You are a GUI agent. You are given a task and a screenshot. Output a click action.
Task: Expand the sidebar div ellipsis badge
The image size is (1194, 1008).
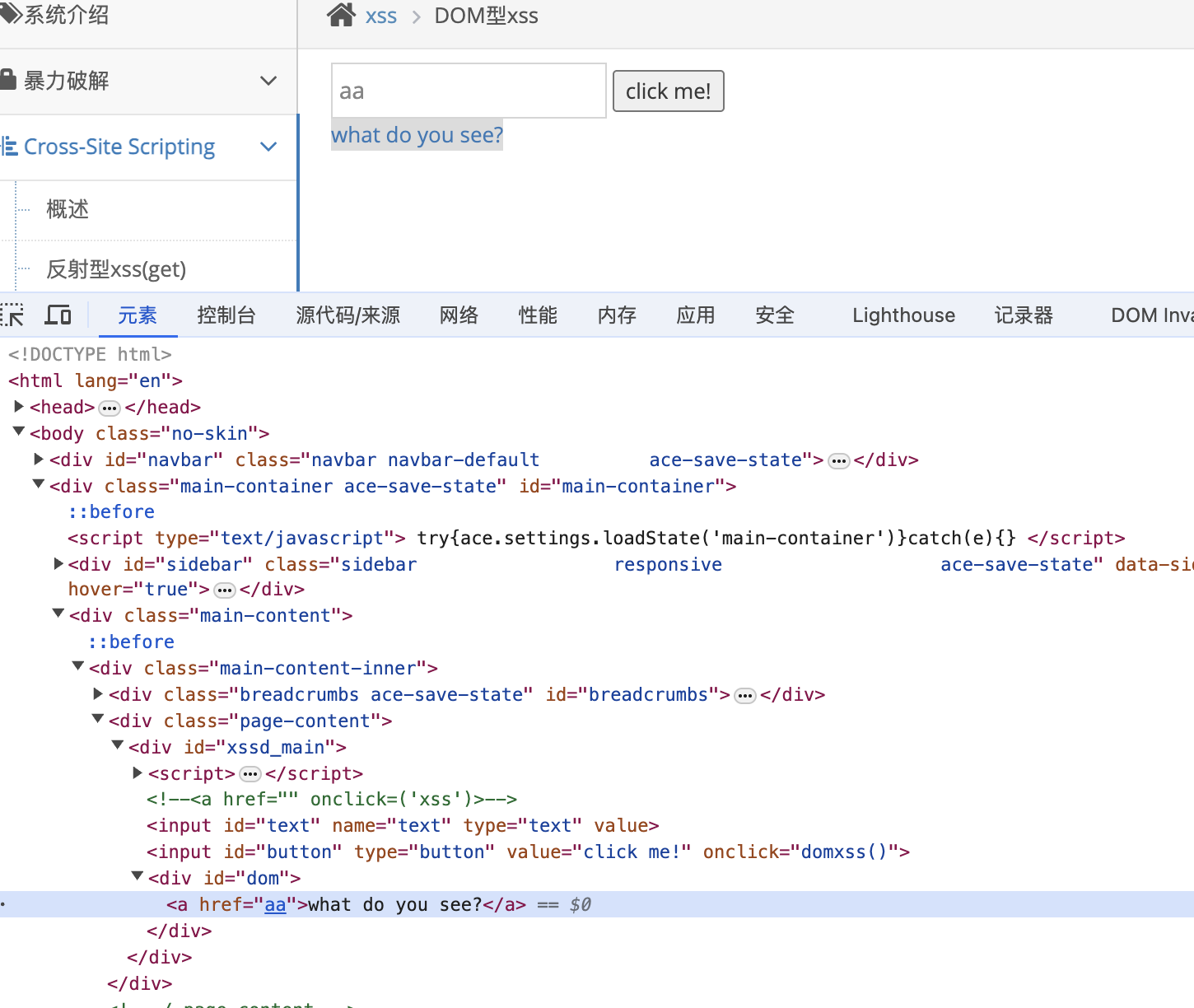coord(225,590)
